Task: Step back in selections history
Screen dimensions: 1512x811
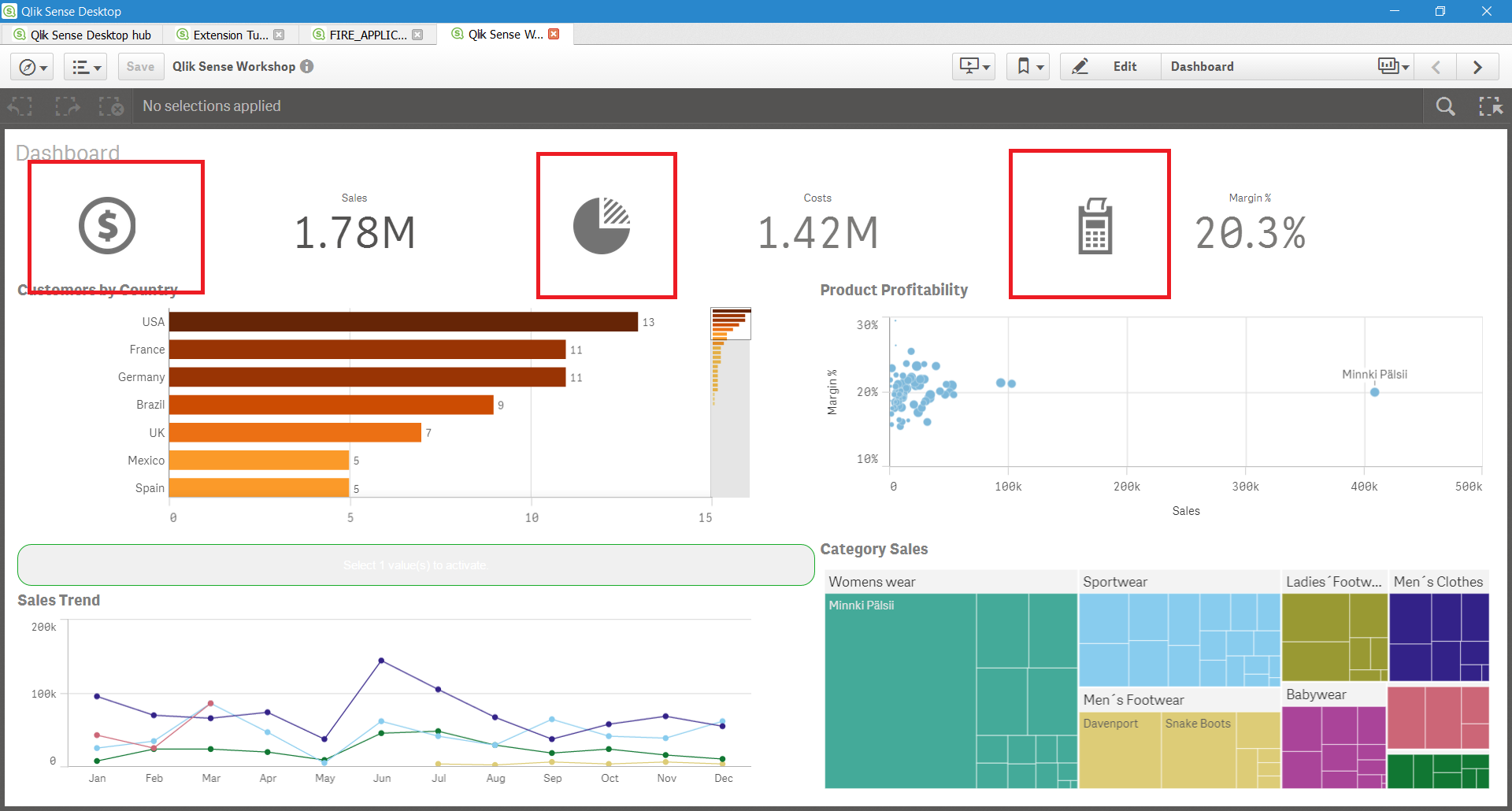Action: tap(20, 106)
